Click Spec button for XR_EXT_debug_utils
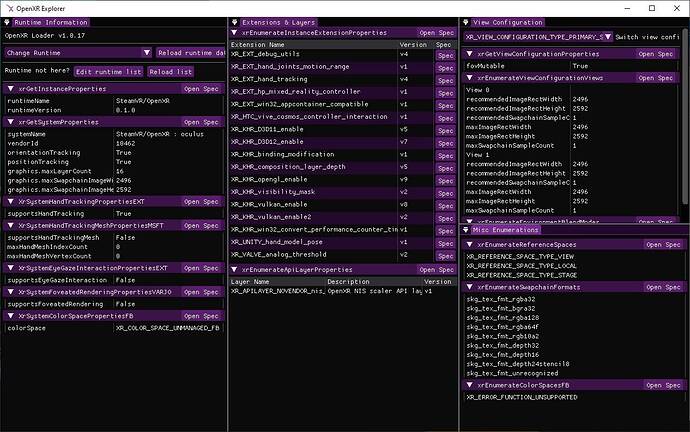 [x=445, y=55]
